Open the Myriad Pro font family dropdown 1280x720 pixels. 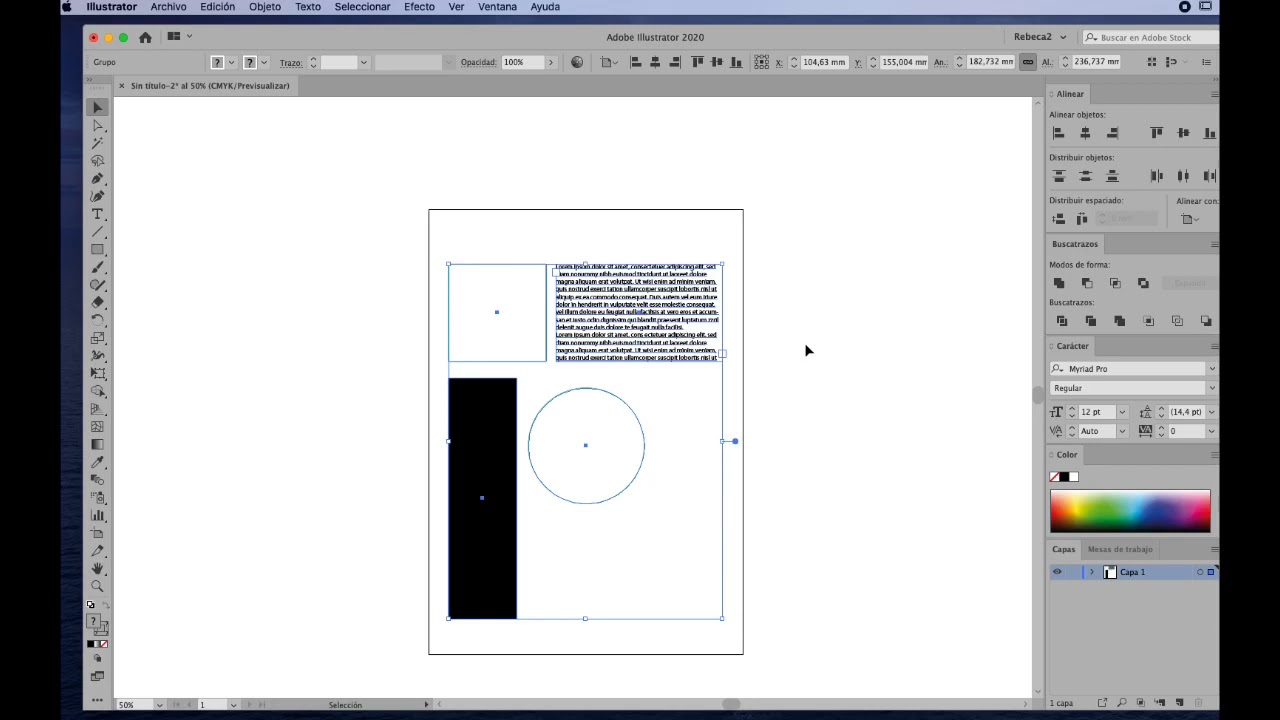(x=1212, y=369)
